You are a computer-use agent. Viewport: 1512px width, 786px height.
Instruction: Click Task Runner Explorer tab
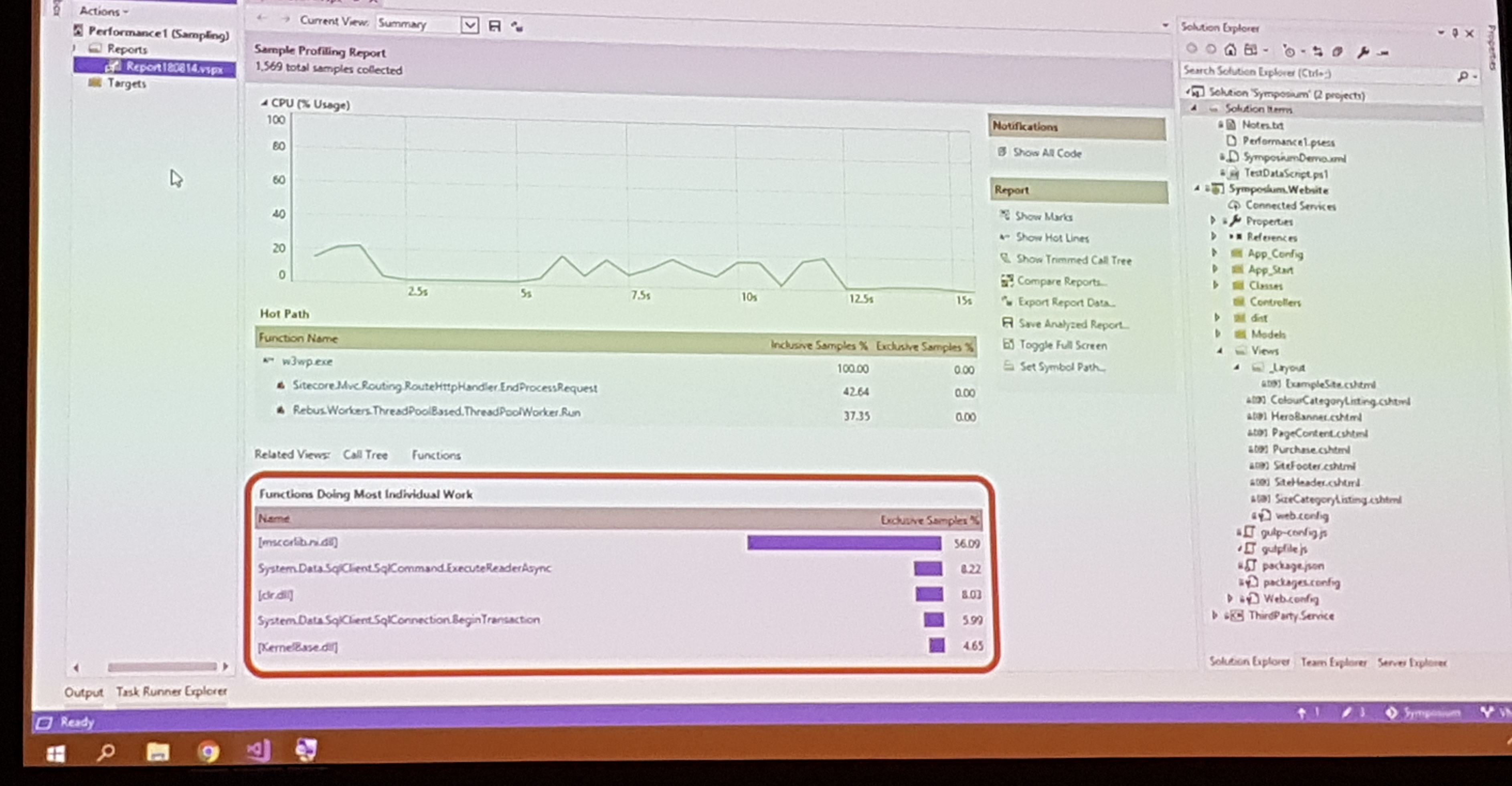coord(173,691)
